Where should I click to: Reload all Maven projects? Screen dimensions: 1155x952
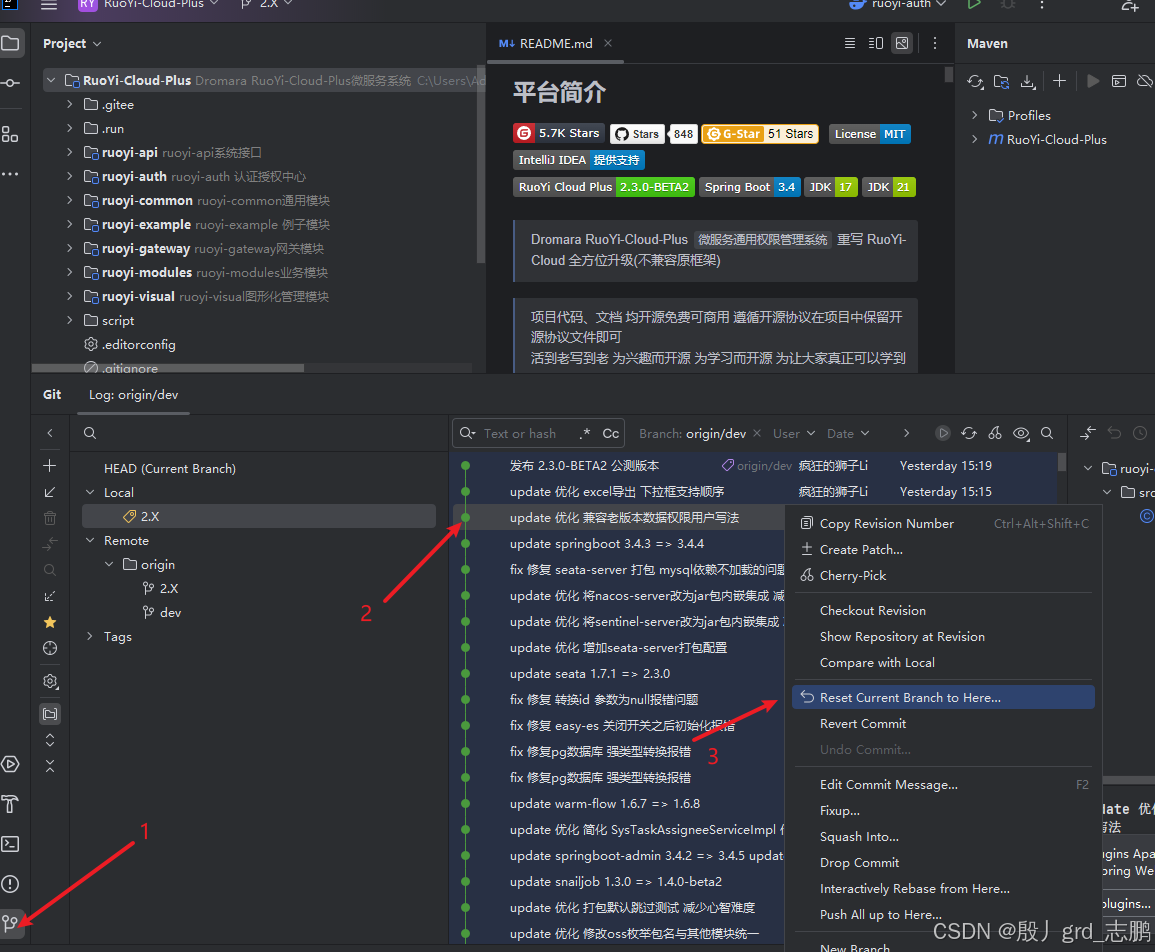point(975,82)
